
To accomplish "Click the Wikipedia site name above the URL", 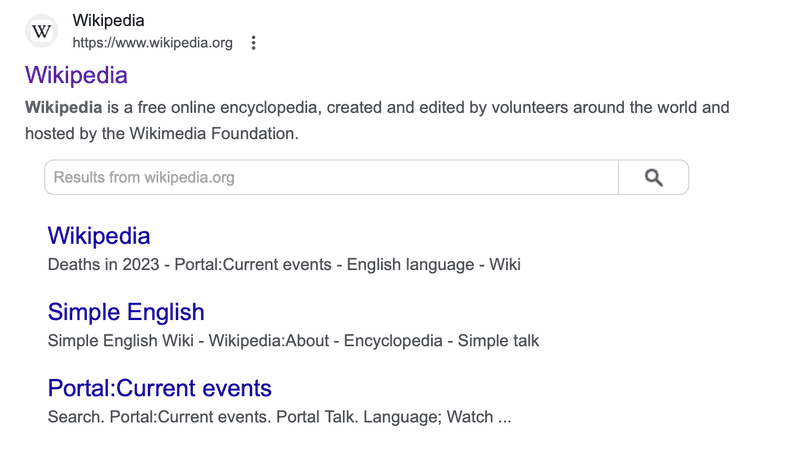I will coord(108,20).
